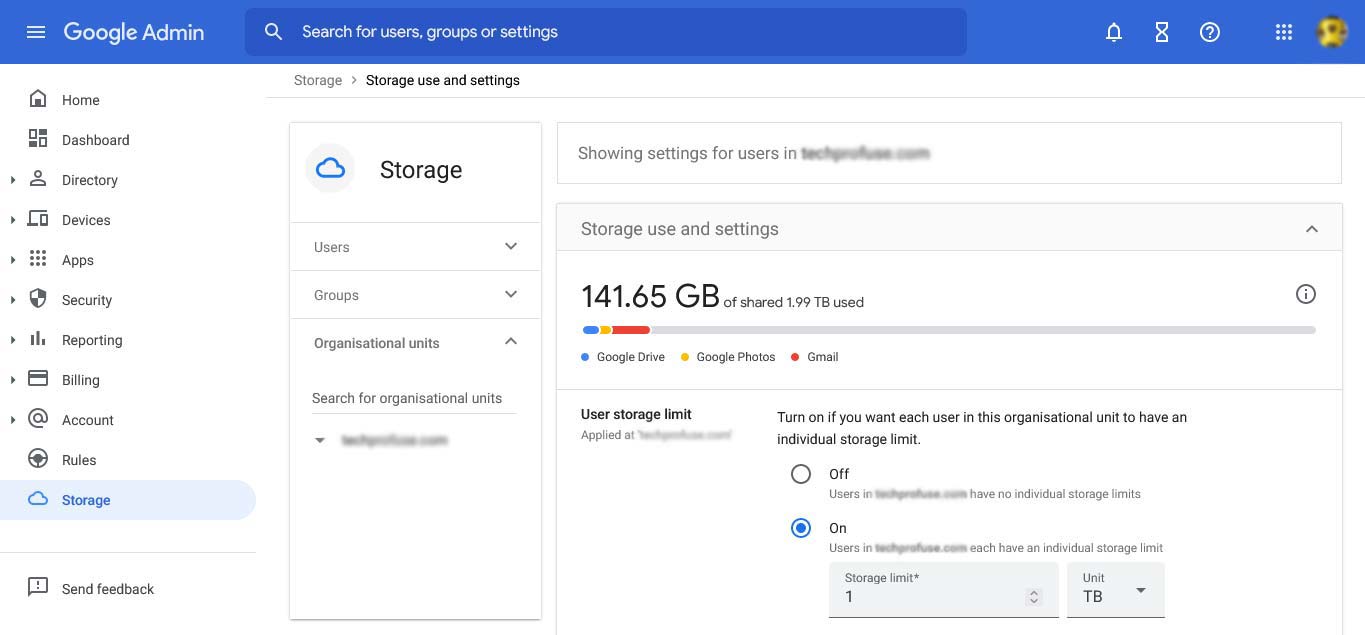Click the Send feedback icon
The image size is (1365, 635).
[x=38, y=587]
